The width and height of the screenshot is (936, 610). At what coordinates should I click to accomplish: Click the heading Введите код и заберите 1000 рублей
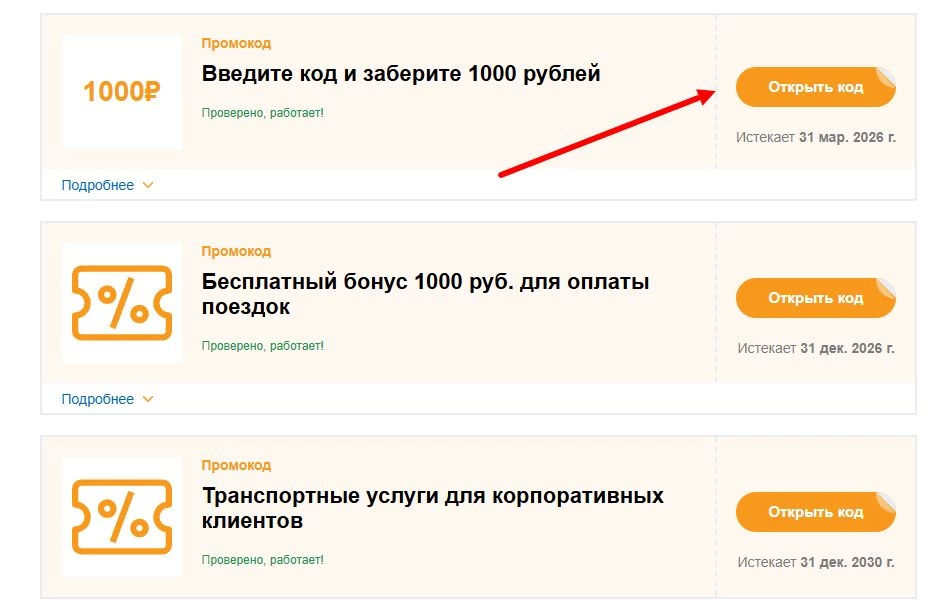[x=399, y=73]
